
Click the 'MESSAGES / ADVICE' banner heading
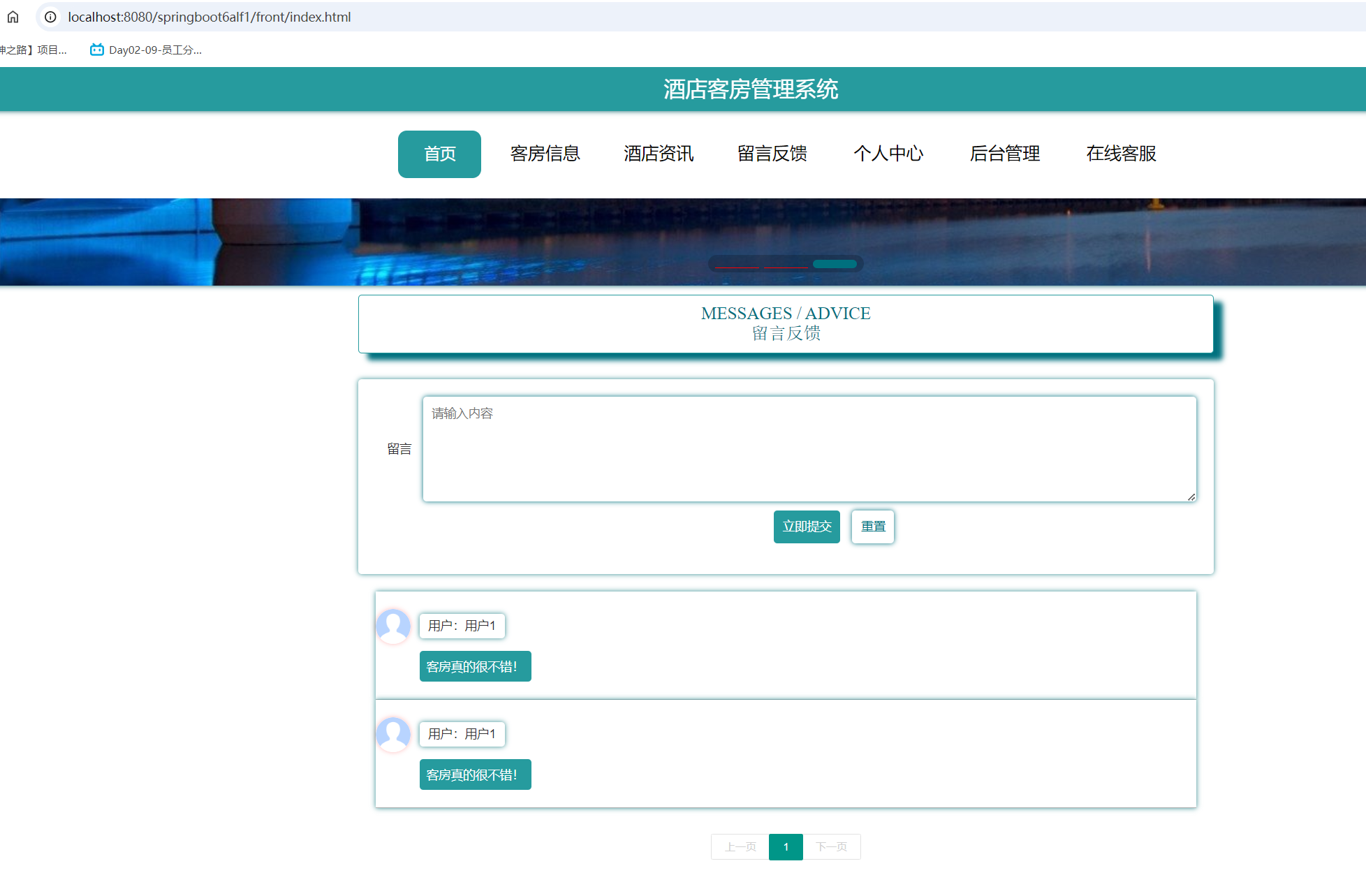785,313
